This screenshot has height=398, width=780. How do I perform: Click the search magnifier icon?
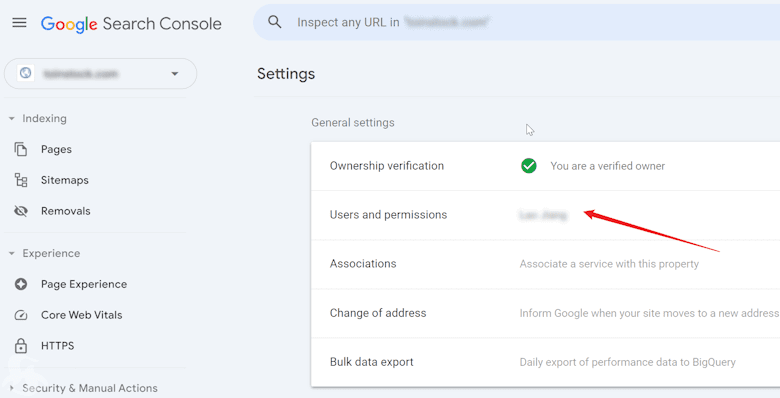pyautogui.click(x=275, y=22)
